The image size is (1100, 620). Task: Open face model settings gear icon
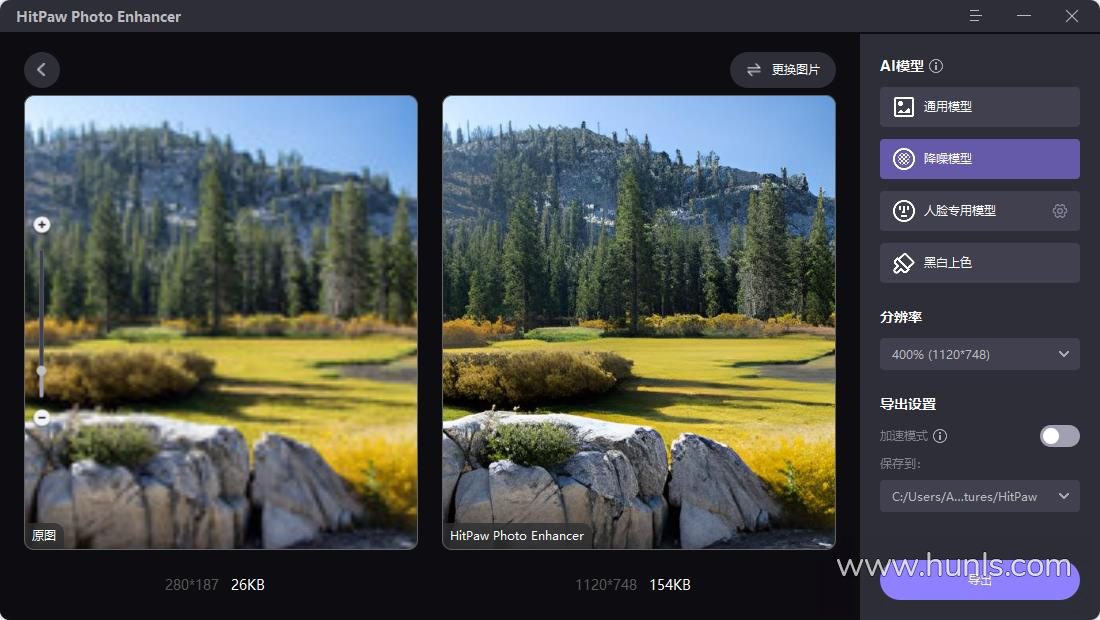coord(1059,210)
